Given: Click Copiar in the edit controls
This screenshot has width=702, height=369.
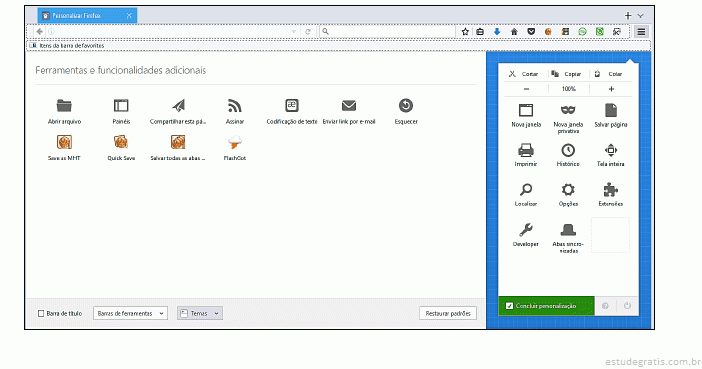Looking at the screenshot, I should point(566,74).
